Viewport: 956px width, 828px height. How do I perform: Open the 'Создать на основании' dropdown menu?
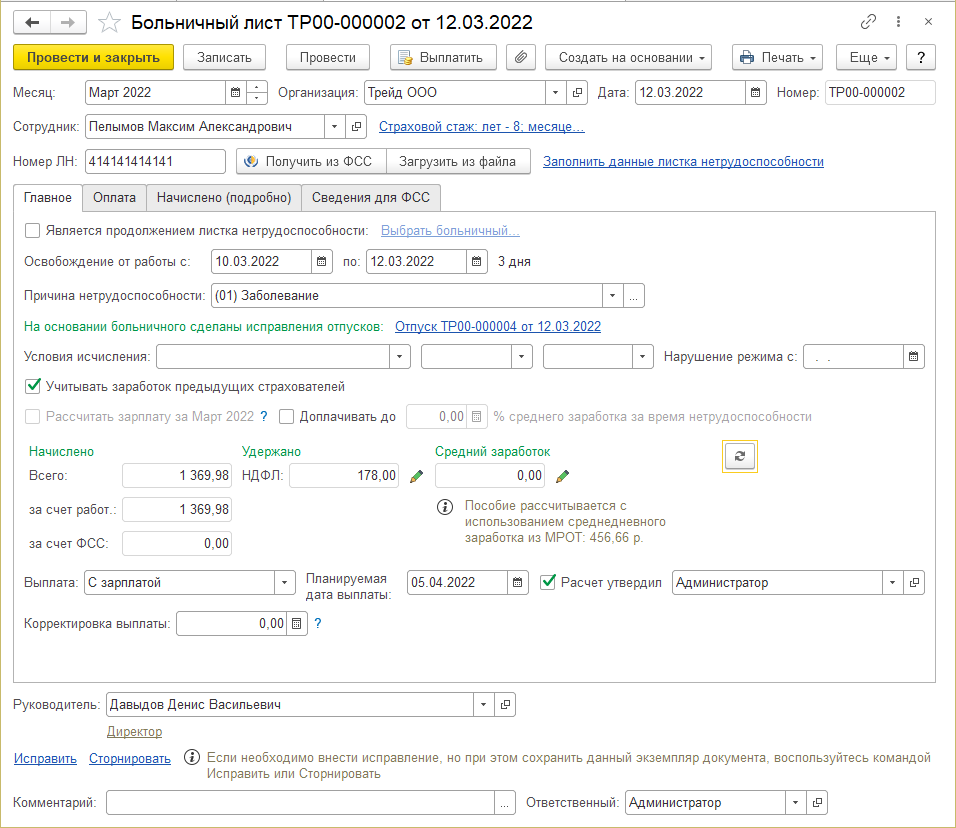click(627, 57)
